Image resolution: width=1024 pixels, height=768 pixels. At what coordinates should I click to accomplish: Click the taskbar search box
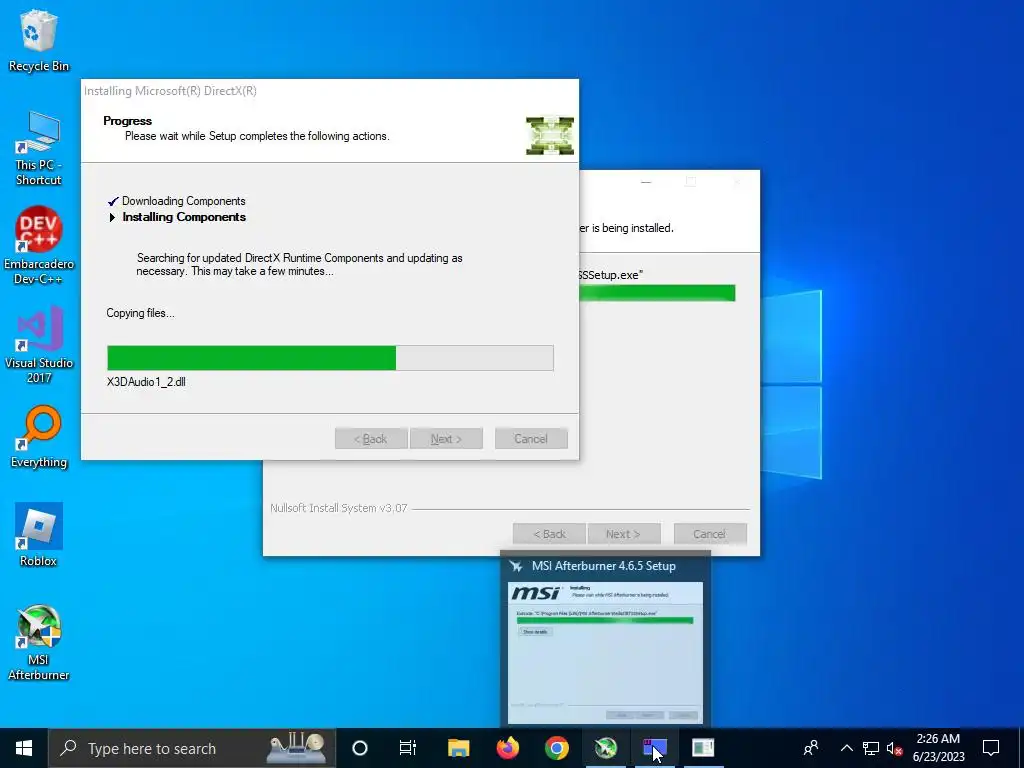point(192,748)
